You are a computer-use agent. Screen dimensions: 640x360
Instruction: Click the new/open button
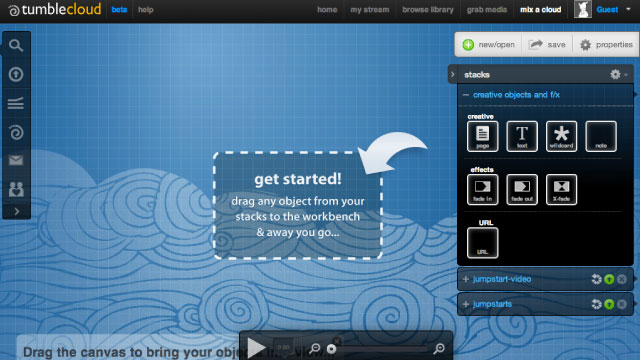(x=489, y=45)
